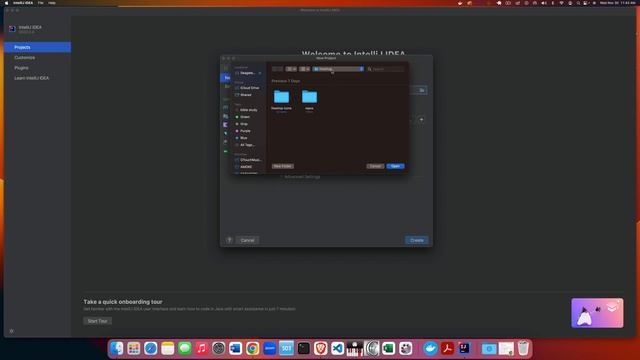
Task: Select the first folder thumbnail in file chooser
Action: 281,97
